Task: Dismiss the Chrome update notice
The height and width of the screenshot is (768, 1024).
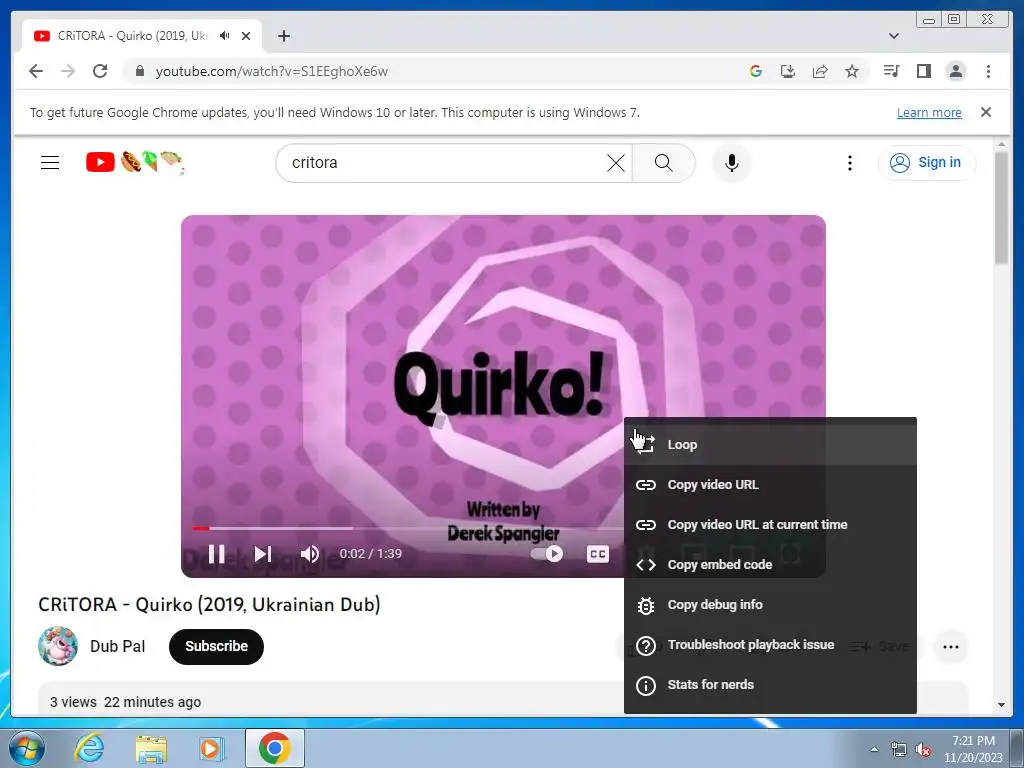Action: (986, 112)
